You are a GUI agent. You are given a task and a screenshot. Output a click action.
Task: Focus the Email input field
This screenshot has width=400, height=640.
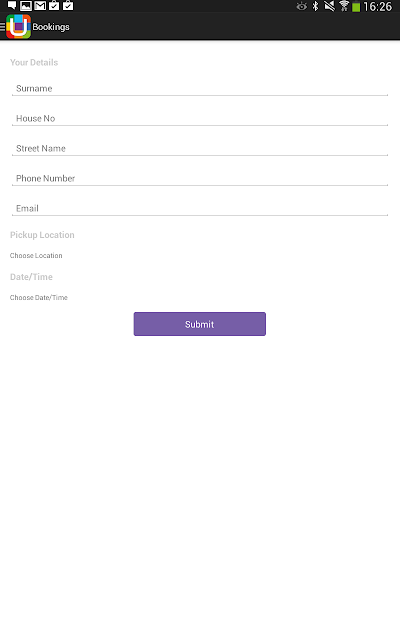tap(200, 208)
